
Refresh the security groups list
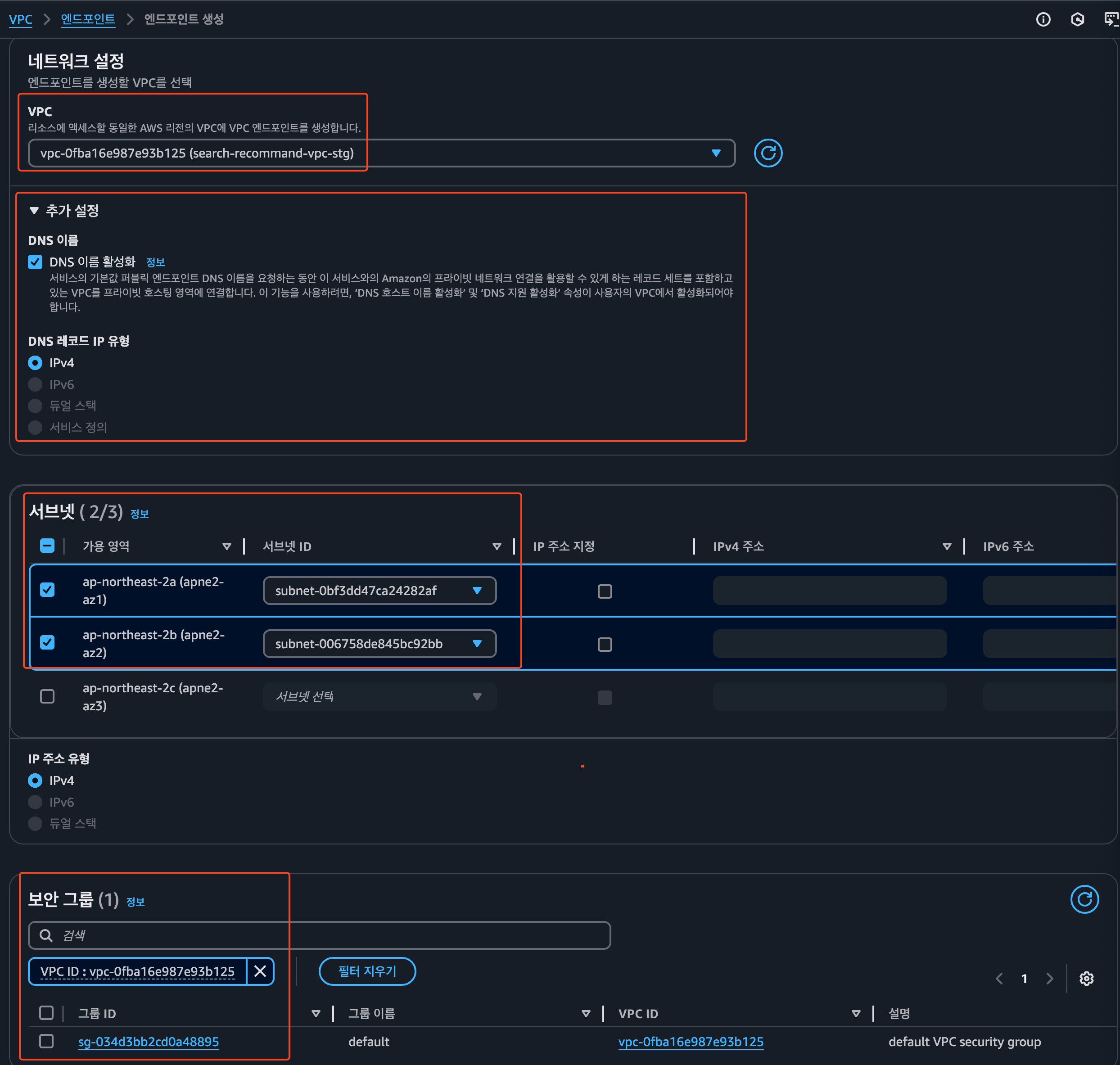pos(1084,899)
